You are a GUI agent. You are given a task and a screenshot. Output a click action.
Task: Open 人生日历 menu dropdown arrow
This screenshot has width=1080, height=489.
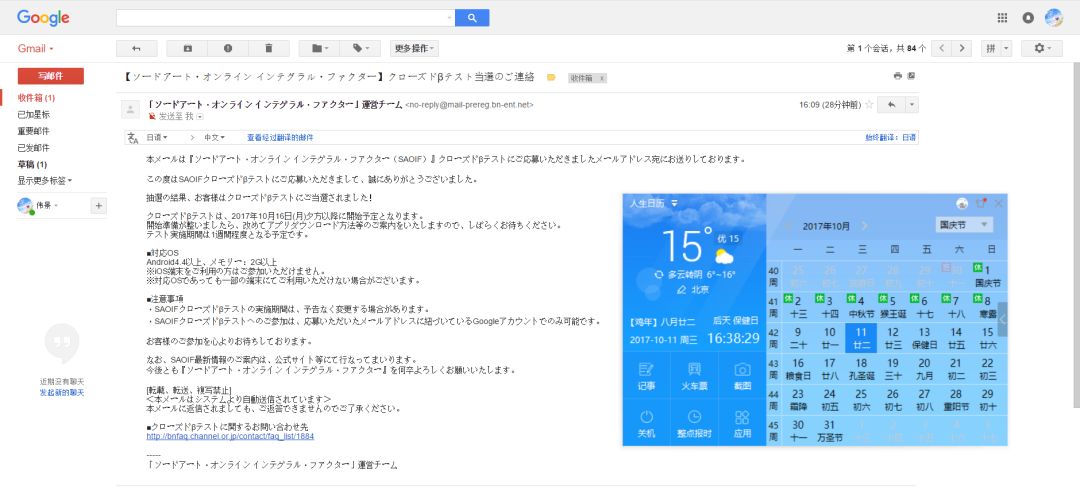674,203
